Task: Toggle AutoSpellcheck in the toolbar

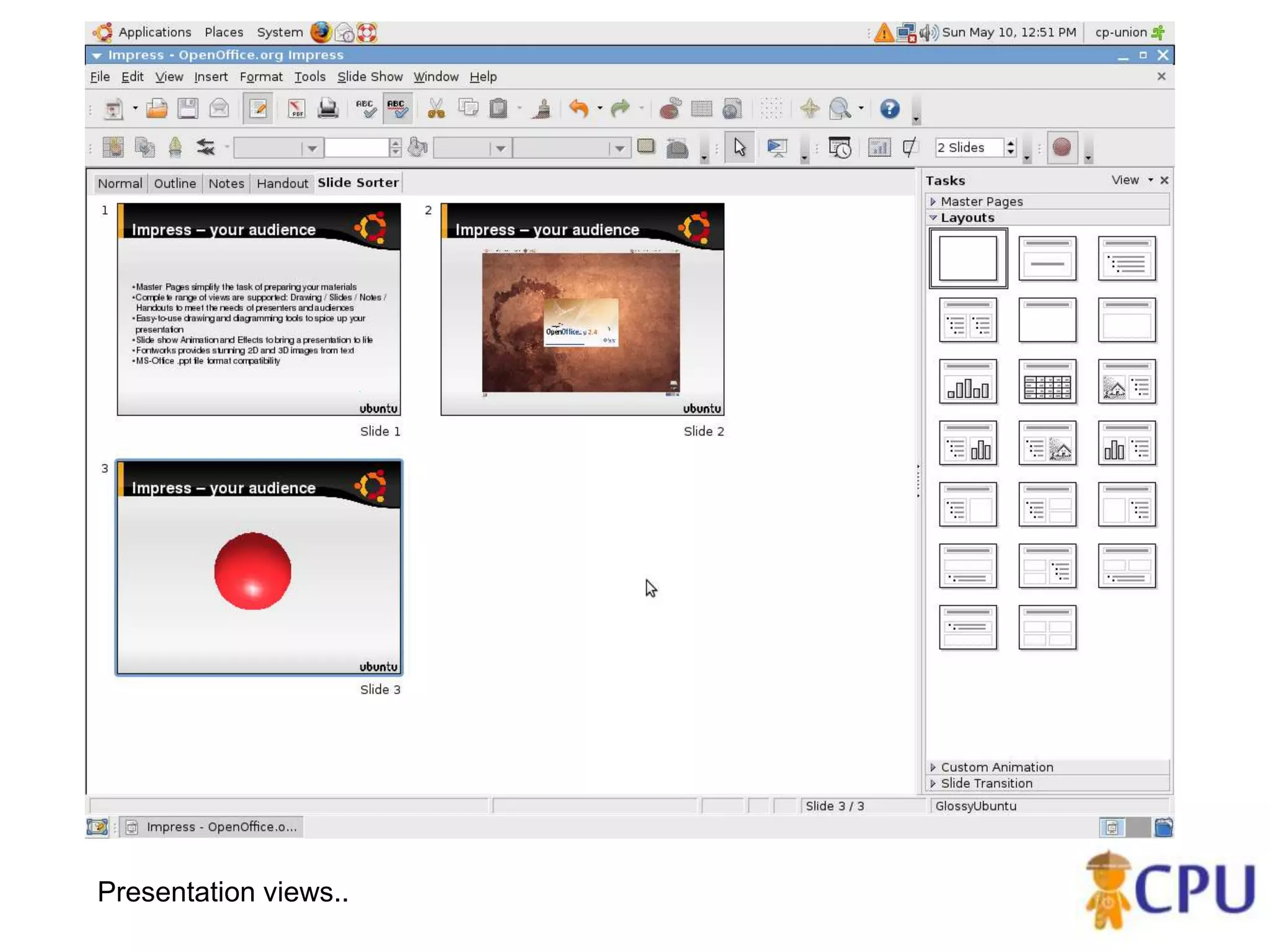Action: pyautogui.click(x=397, y=109)
